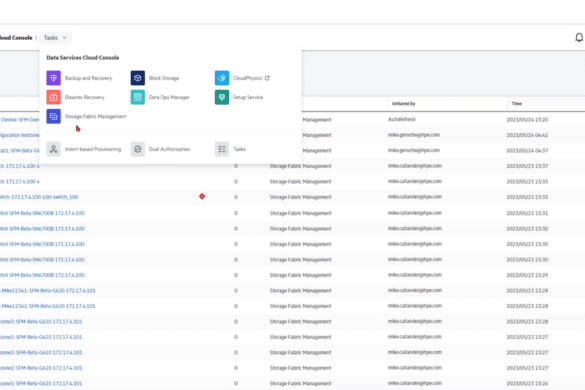Open the Disaster Recovery icon
This screenshot has height=390, width=585.
coord(53,97)
